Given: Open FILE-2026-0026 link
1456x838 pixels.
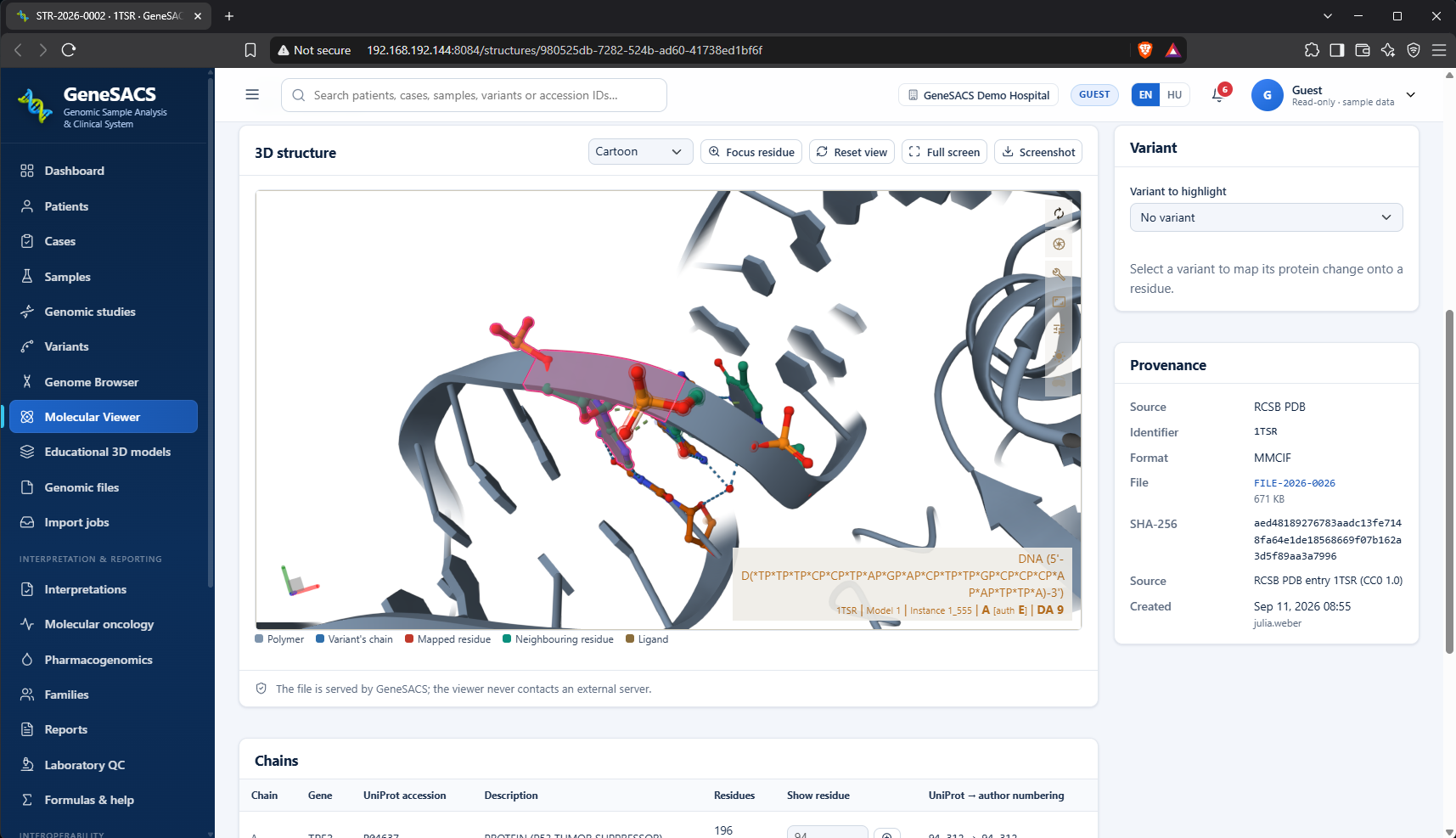Looking at the screenshot, I should coord(1294,483).
